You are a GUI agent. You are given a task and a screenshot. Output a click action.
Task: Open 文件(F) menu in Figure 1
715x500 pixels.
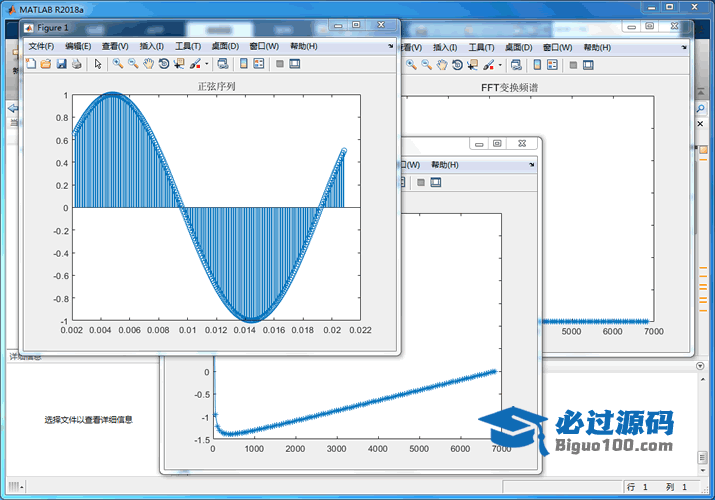pyautogui.click(x=41, y=46)
